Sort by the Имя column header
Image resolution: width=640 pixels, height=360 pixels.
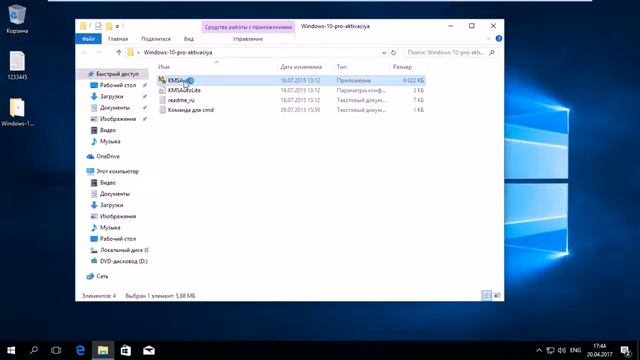(164, 67)
